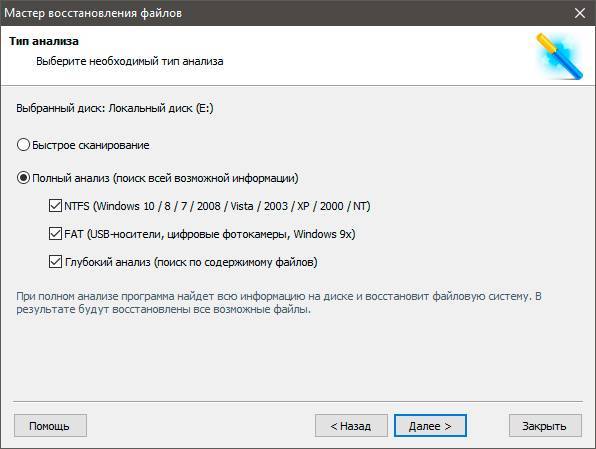The height and width of the screenshot is (449, 596).
Task: Select the Быстрое сканирование radio button
Action: pos(23,145)
